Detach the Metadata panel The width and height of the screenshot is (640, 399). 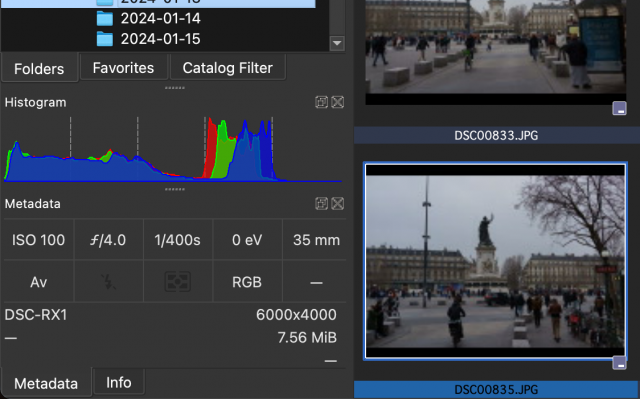click(x=321, y=204)
